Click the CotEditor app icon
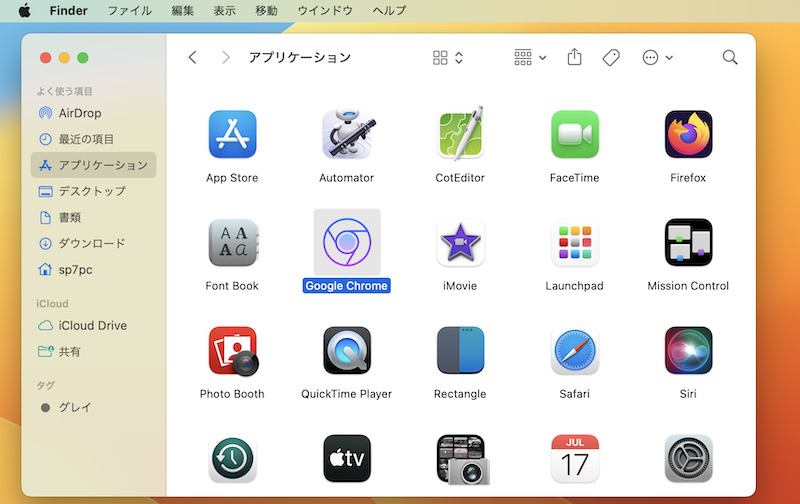The image size is (800, 504). pyautogui.click(x=460, y=135)
